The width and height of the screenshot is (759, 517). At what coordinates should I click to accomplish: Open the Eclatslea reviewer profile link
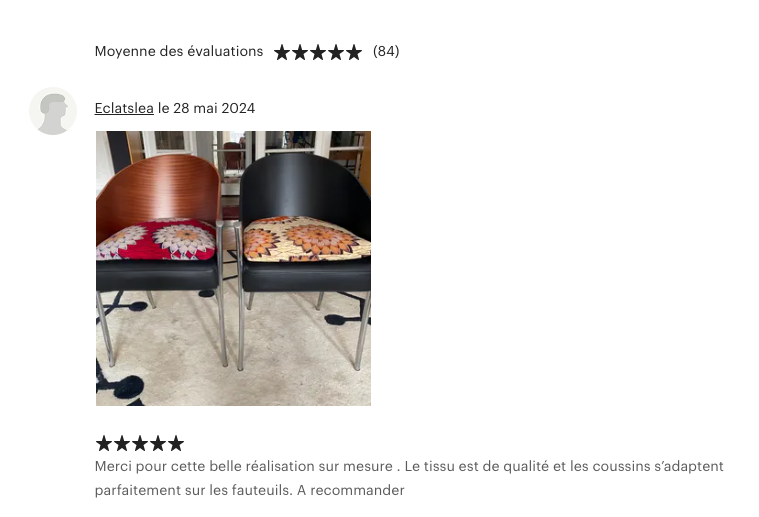click(124, 108)
